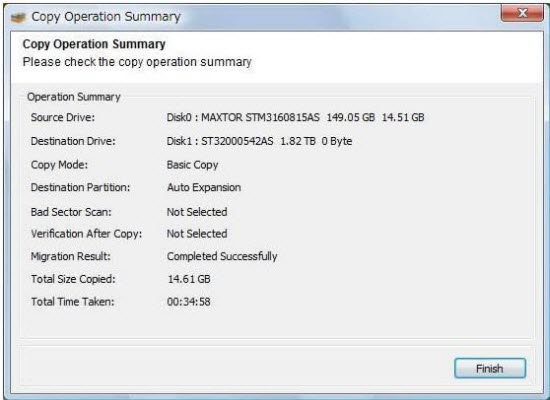The height and width of the screenshot is (400, 550).
Task: Click the 14.61 GB total size copied value
Action: coord(189,279)
